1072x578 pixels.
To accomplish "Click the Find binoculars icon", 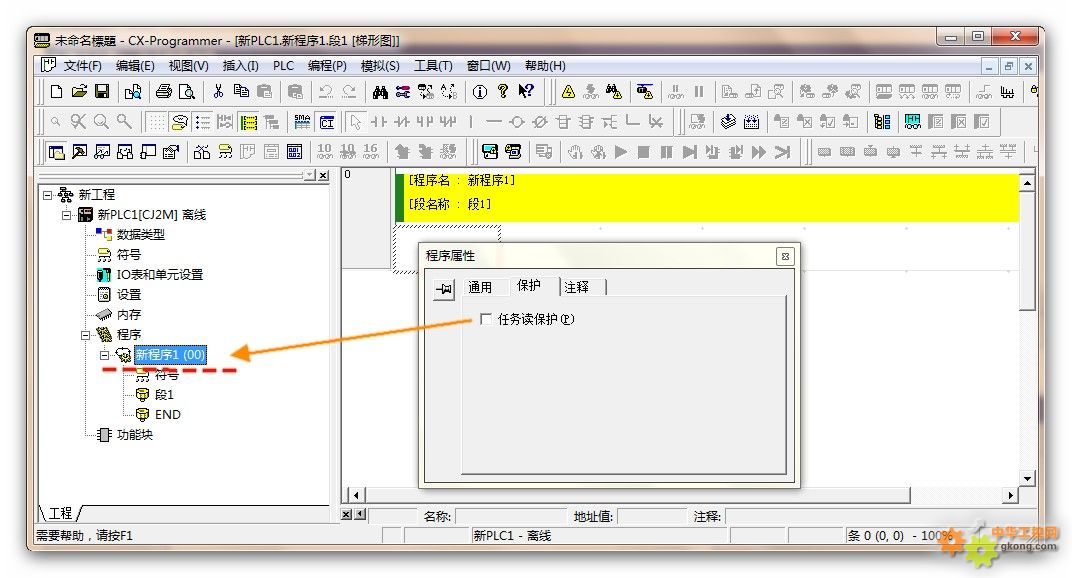I will click(x=380, y=92).
